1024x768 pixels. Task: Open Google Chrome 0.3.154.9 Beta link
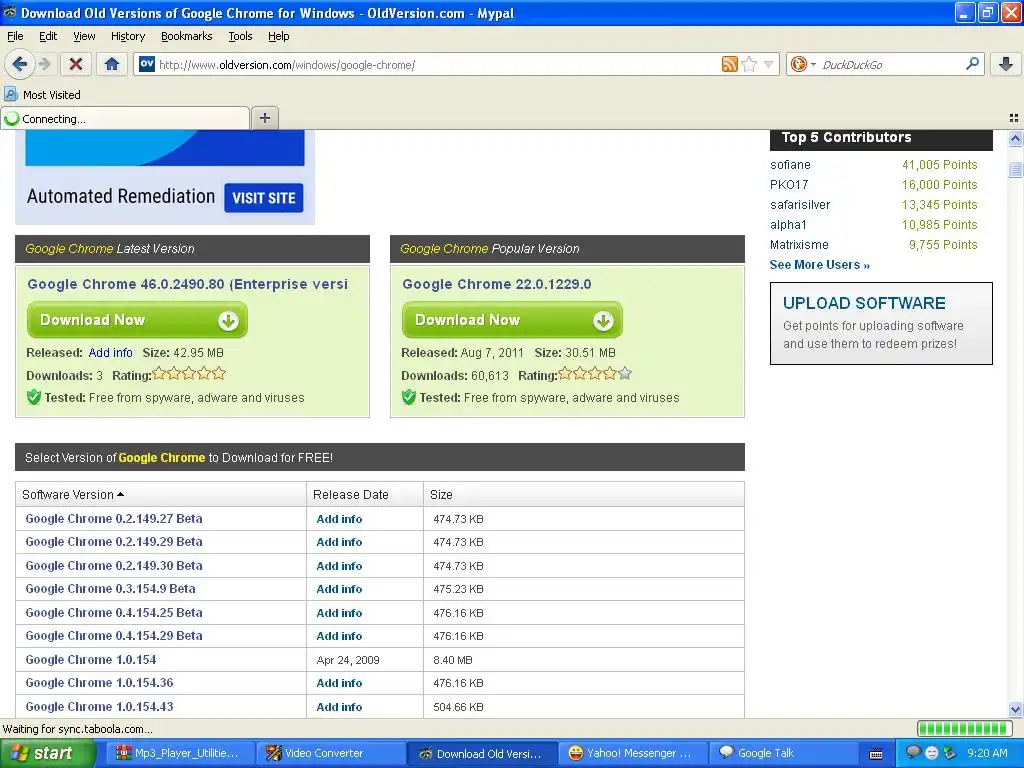[110, 588]
